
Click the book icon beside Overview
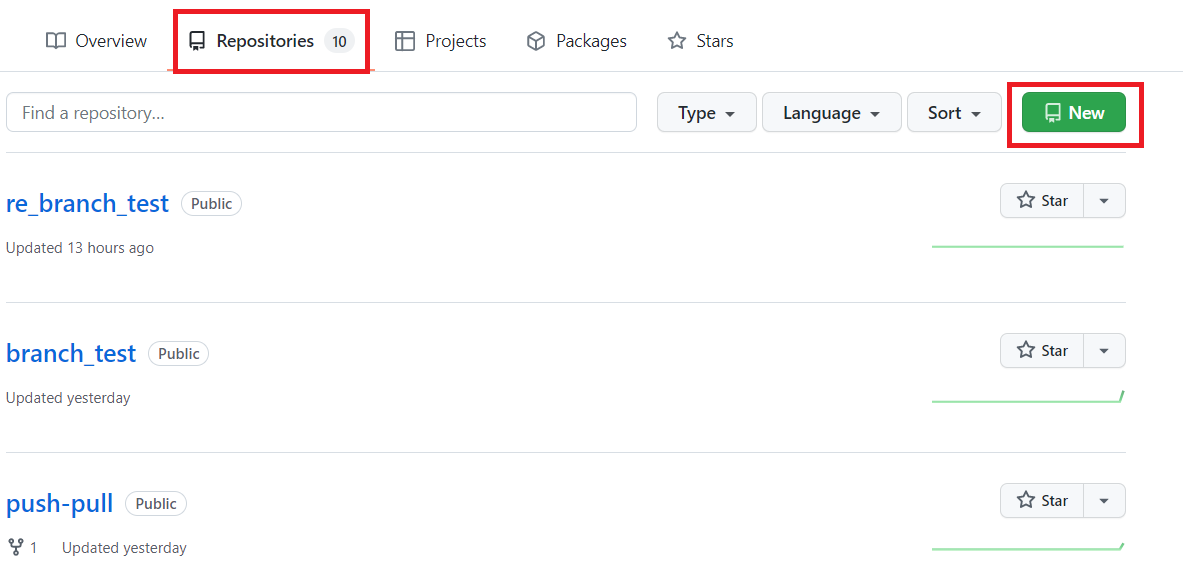(56, 41)
